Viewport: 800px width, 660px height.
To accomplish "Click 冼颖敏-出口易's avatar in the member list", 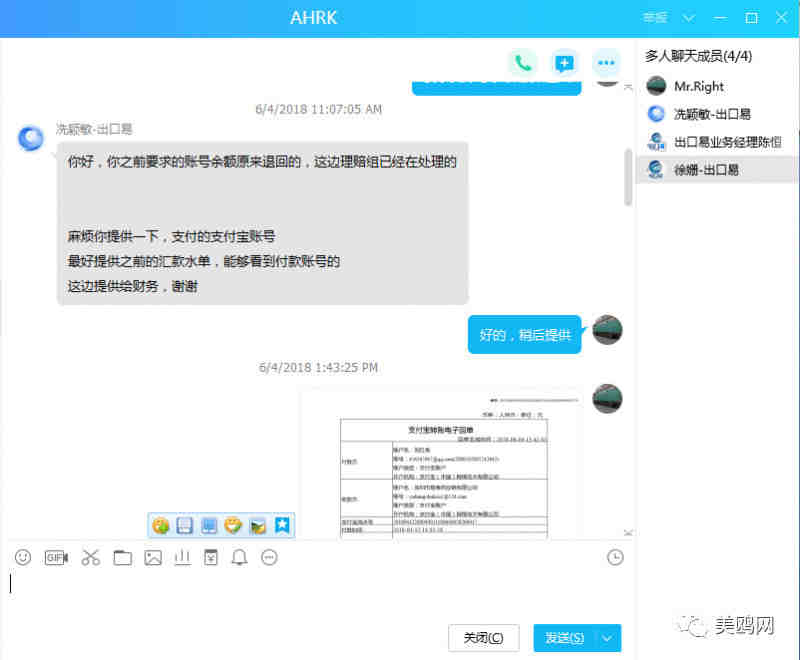I will point(656,113).
